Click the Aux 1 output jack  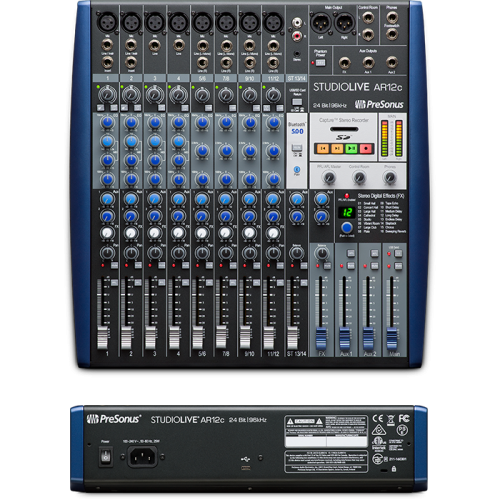pyautogui.click(x=368, y=63)
